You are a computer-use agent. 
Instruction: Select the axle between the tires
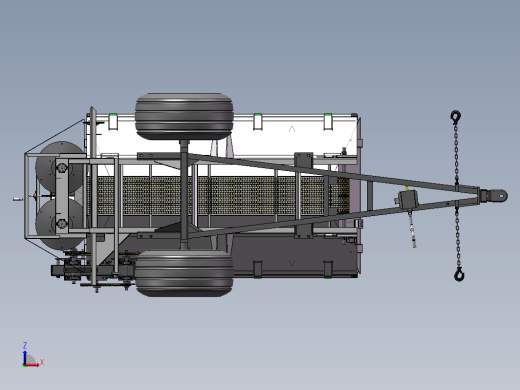[x=184, y=195]
